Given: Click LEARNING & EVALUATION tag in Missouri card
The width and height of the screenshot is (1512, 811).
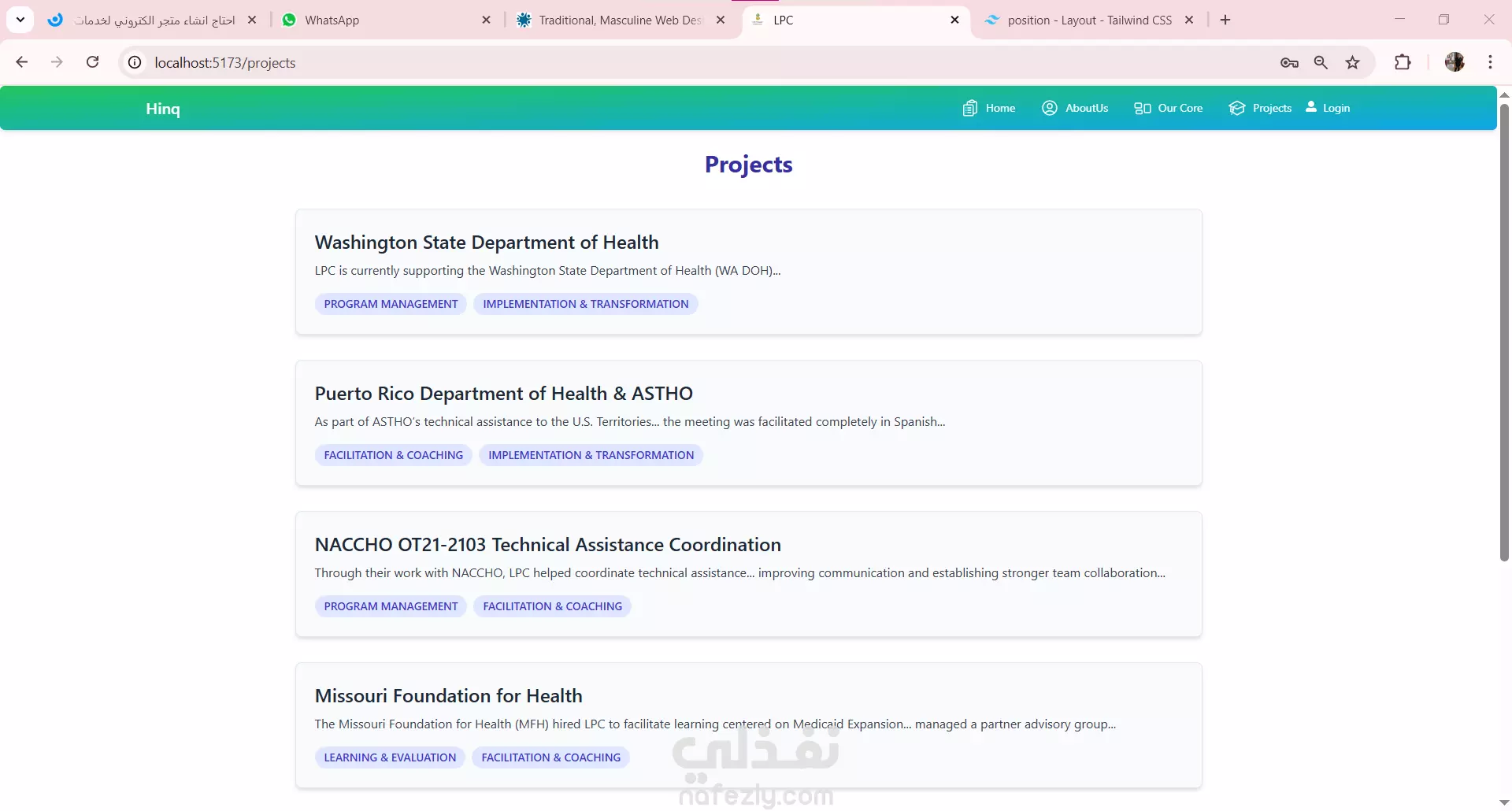Looking at the screenshot, I should tap(390, 757).
